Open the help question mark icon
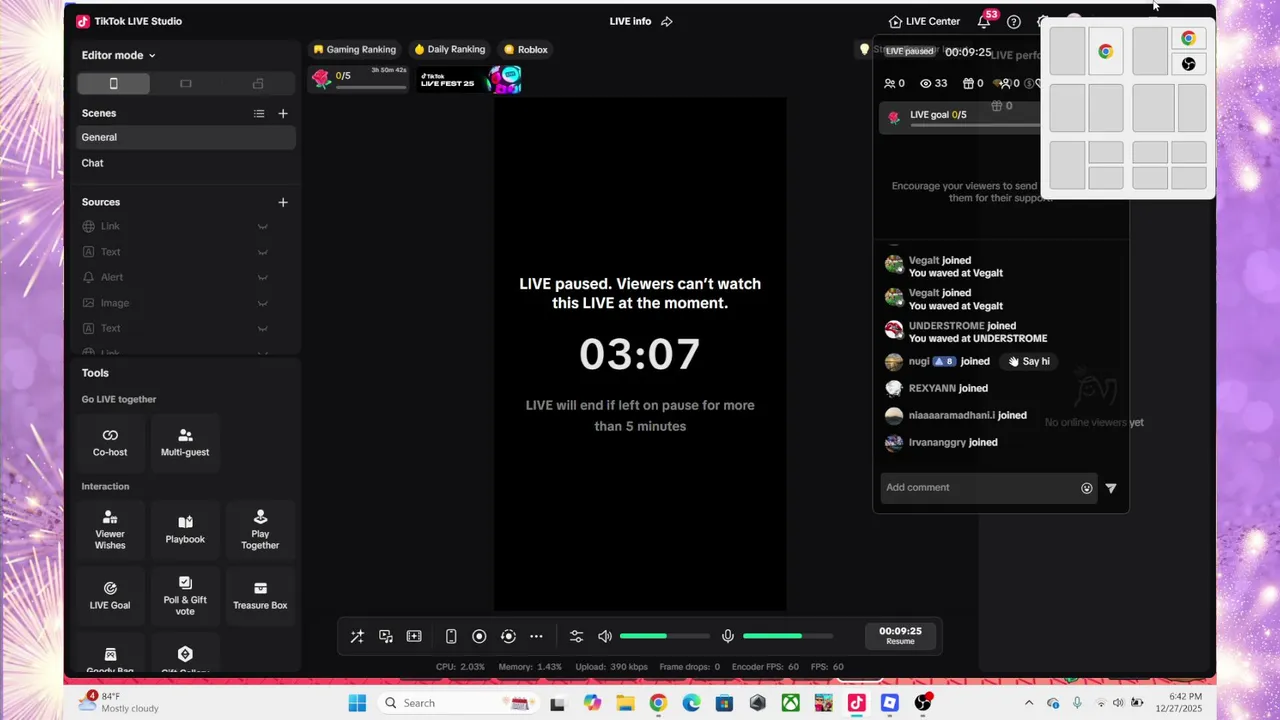1280x720 pixels. pyautogui.click(x=1014, y=21)
